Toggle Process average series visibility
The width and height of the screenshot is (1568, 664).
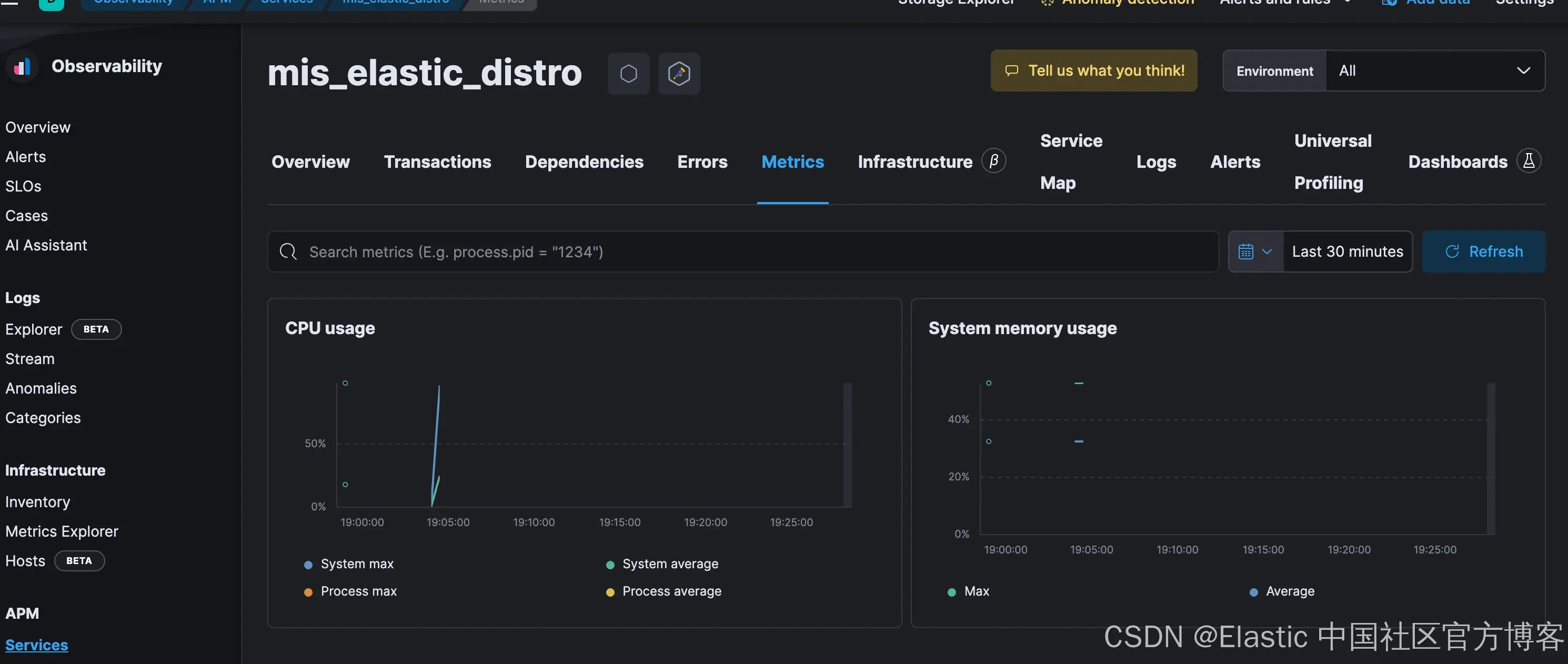(671, 591)
